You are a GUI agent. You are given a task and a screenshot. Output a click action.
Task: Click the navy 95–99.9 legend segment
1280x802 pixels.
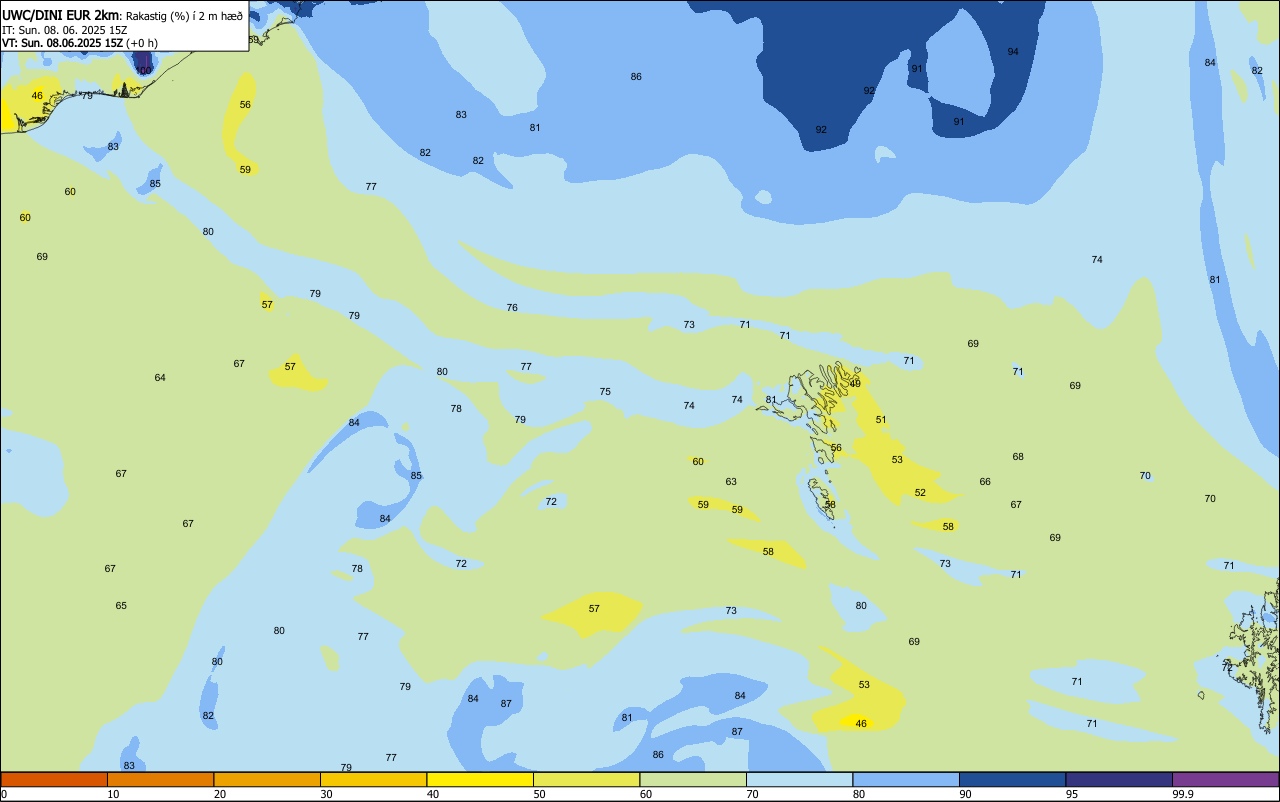[1119, 779]
